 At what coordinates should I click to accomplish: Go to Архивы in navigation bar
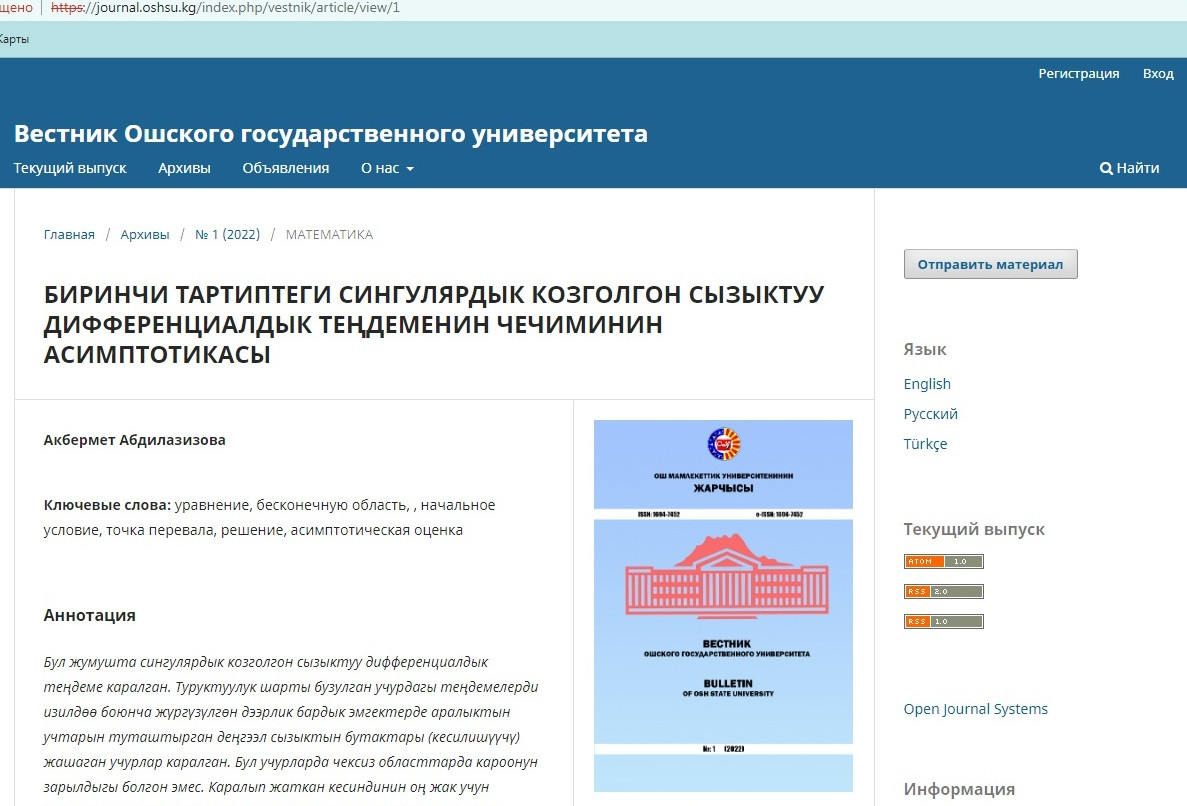coord(184,168)
